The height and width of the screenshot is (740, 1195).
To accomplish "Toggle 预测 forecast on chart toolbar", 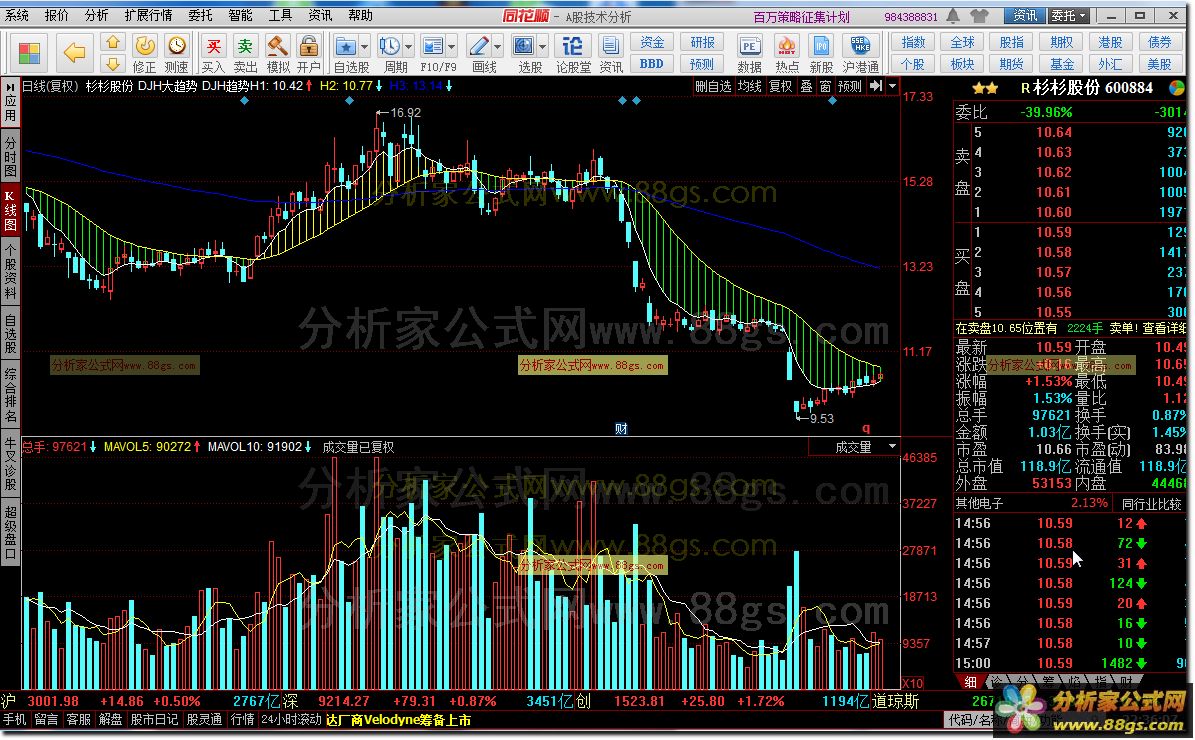I will [x=850, y=86].
